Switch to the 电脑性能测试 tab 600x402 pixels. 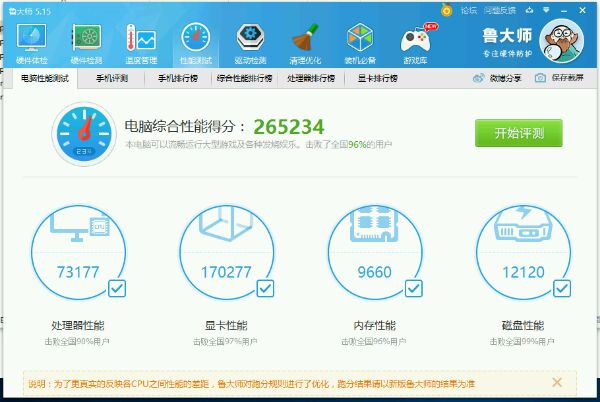click(x=45, y=78)
